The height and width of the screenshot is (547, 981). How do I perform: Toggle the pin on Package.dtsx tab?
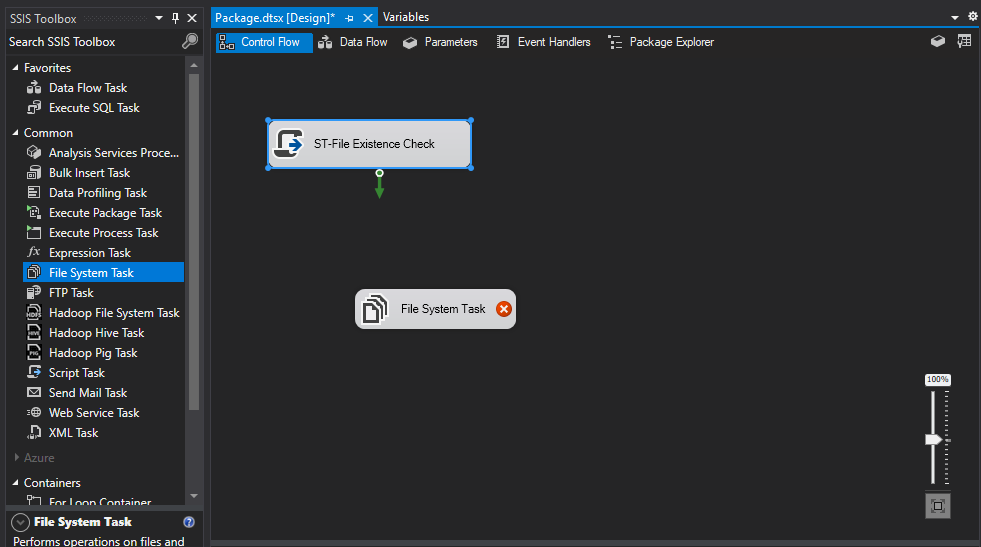point(349,18)
